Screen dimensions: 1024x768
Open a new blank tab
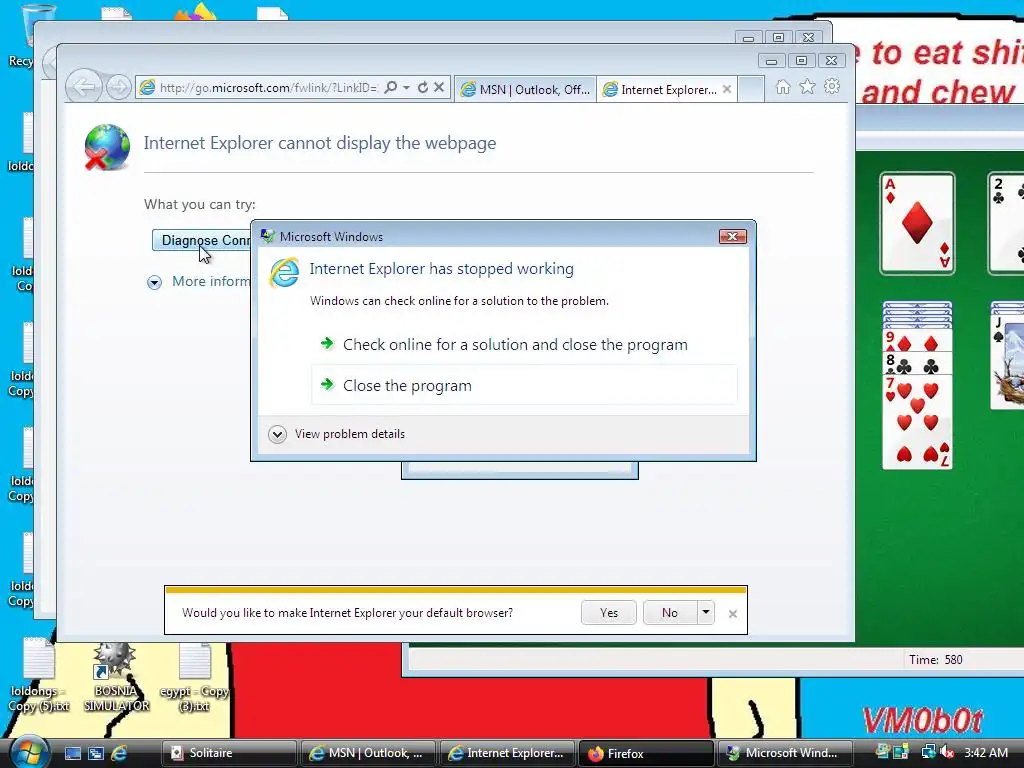click(x=751, y=89)
